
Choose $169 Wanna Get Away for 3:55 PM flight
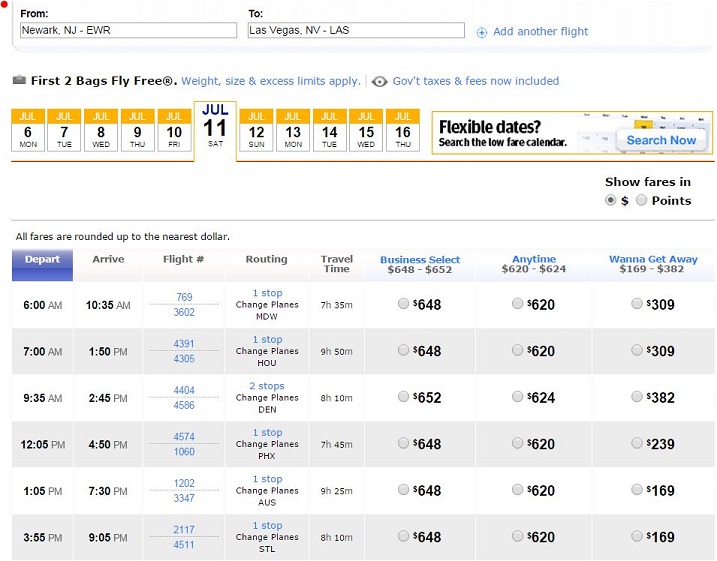[637, 536]
